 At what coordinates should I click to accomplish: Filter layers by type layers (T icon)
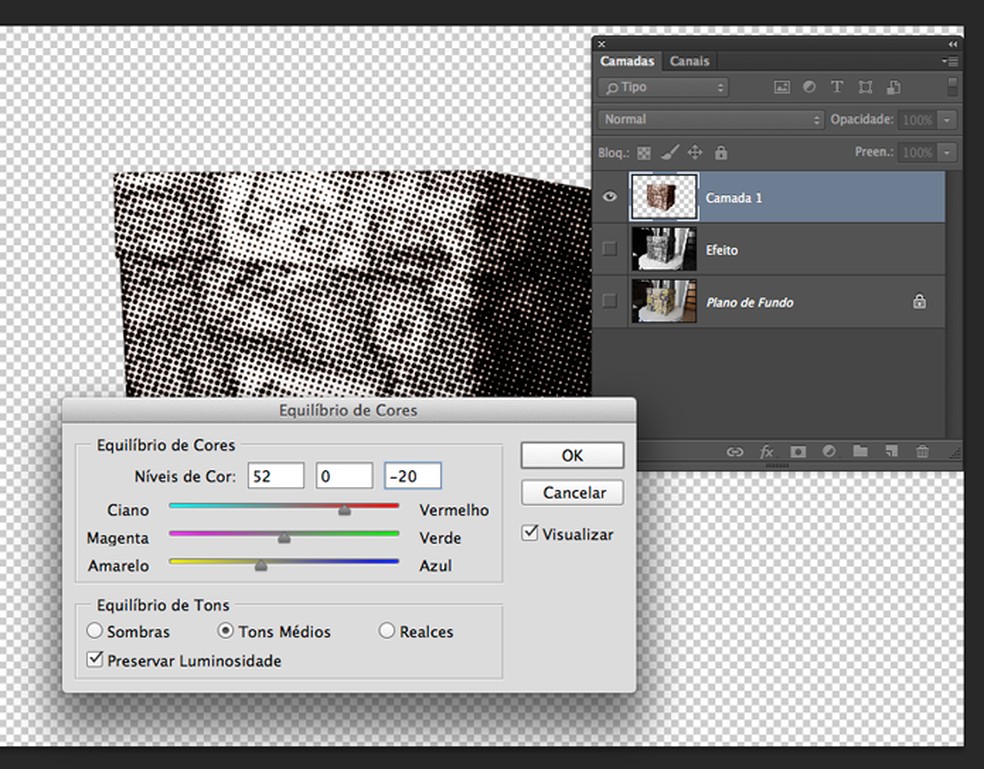tap(837, 88)
